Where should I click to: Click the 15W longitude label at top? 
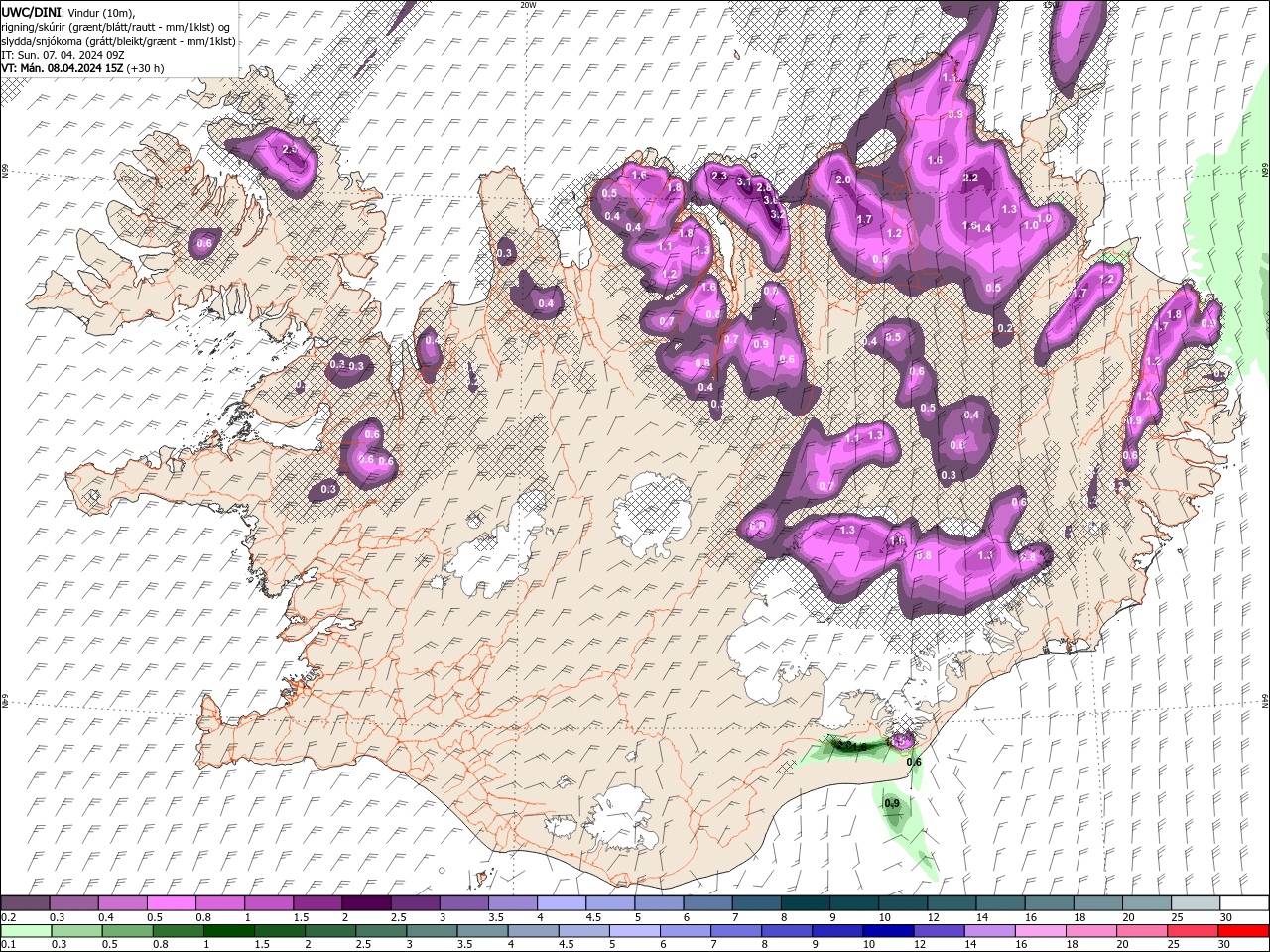click(1052, 5)
